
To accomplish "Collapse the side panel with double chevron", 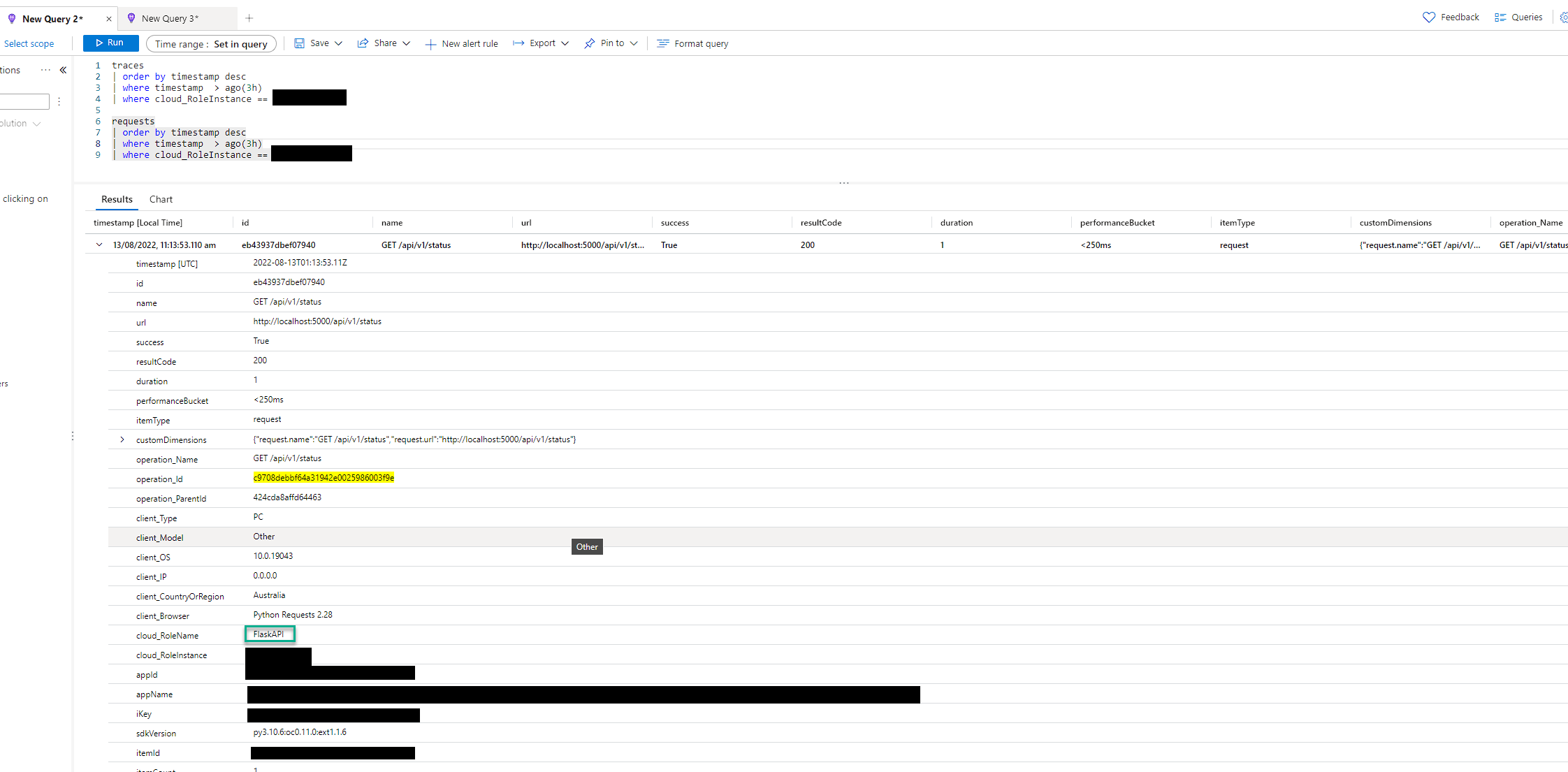I will (63, 70).
